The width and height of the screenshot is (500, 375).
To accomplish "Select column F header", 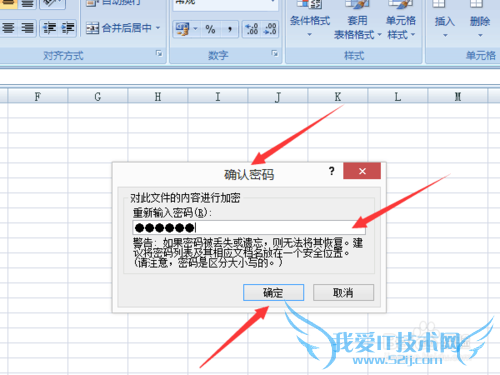I will coord(38,97).
